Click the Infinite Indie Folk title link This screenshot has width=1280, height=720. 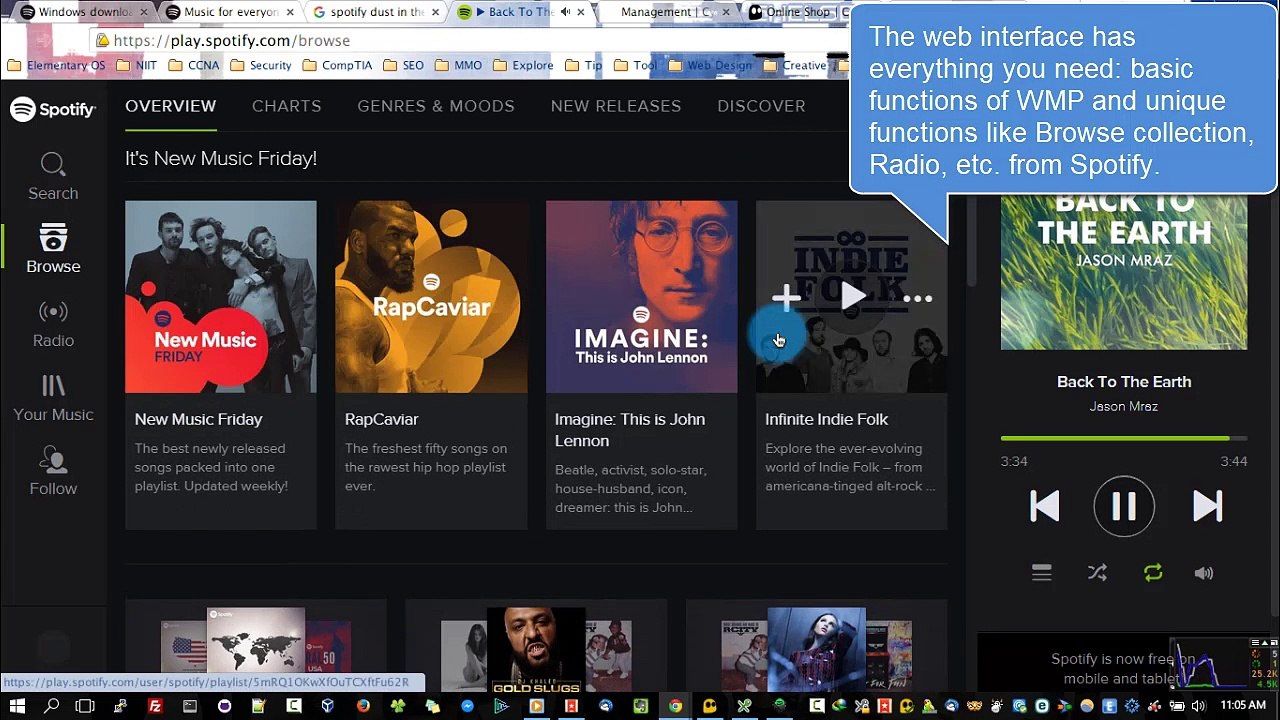[826, 419]
